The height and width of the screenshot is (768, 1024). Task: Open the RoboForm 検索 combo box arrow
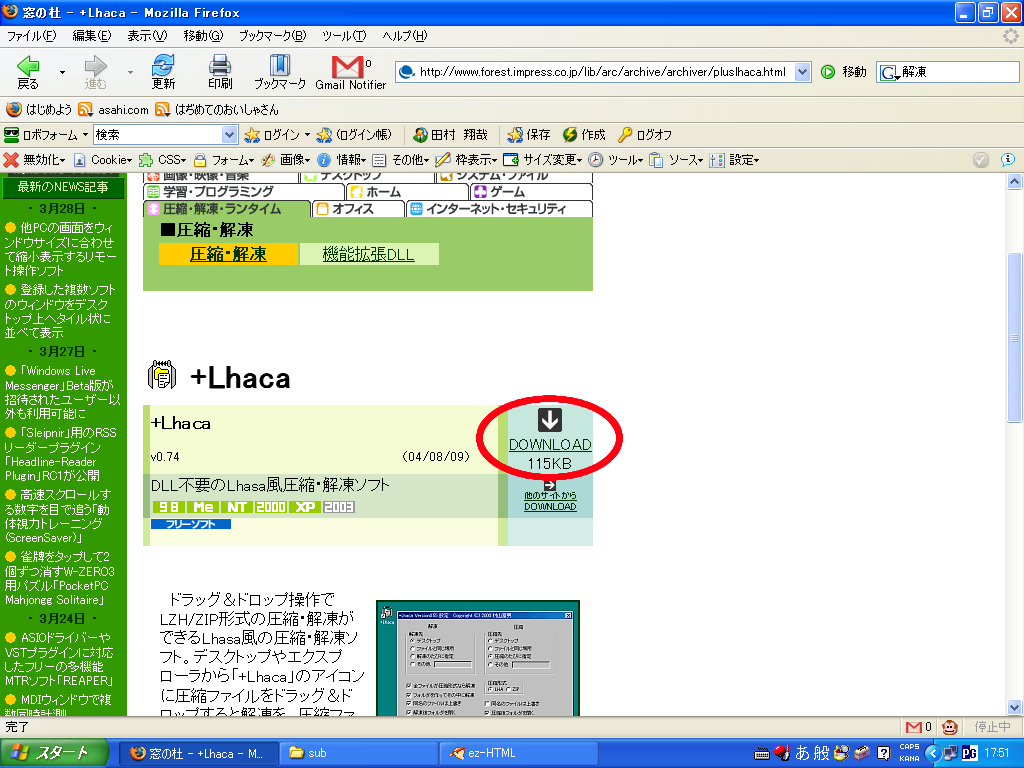click(x=229, y=135)
